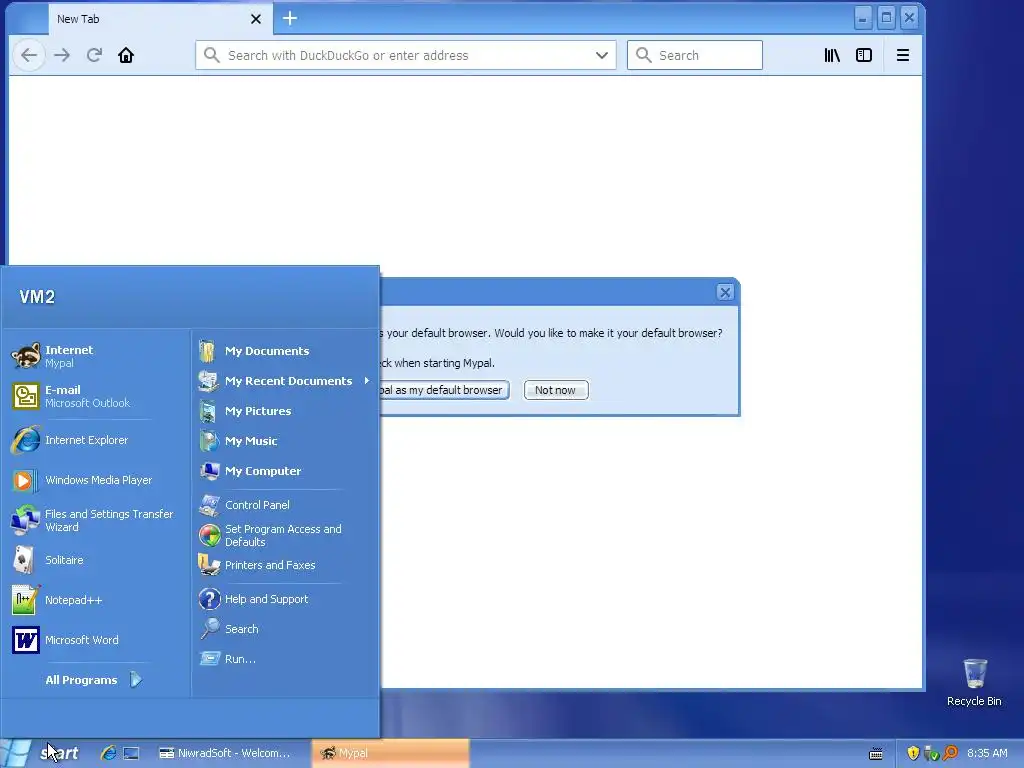Viewport: 1024px width, 768px height.
Task: Click the security shield tray icon
Action: point(913,753)
